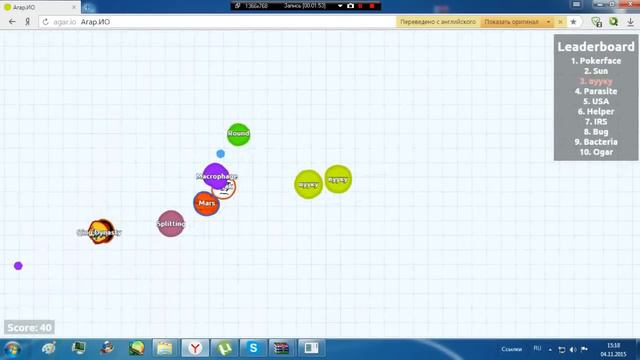Click leaderboard entry 4. Parasite
The height and width of the screenshot is (360, 640).
(596, 91)
